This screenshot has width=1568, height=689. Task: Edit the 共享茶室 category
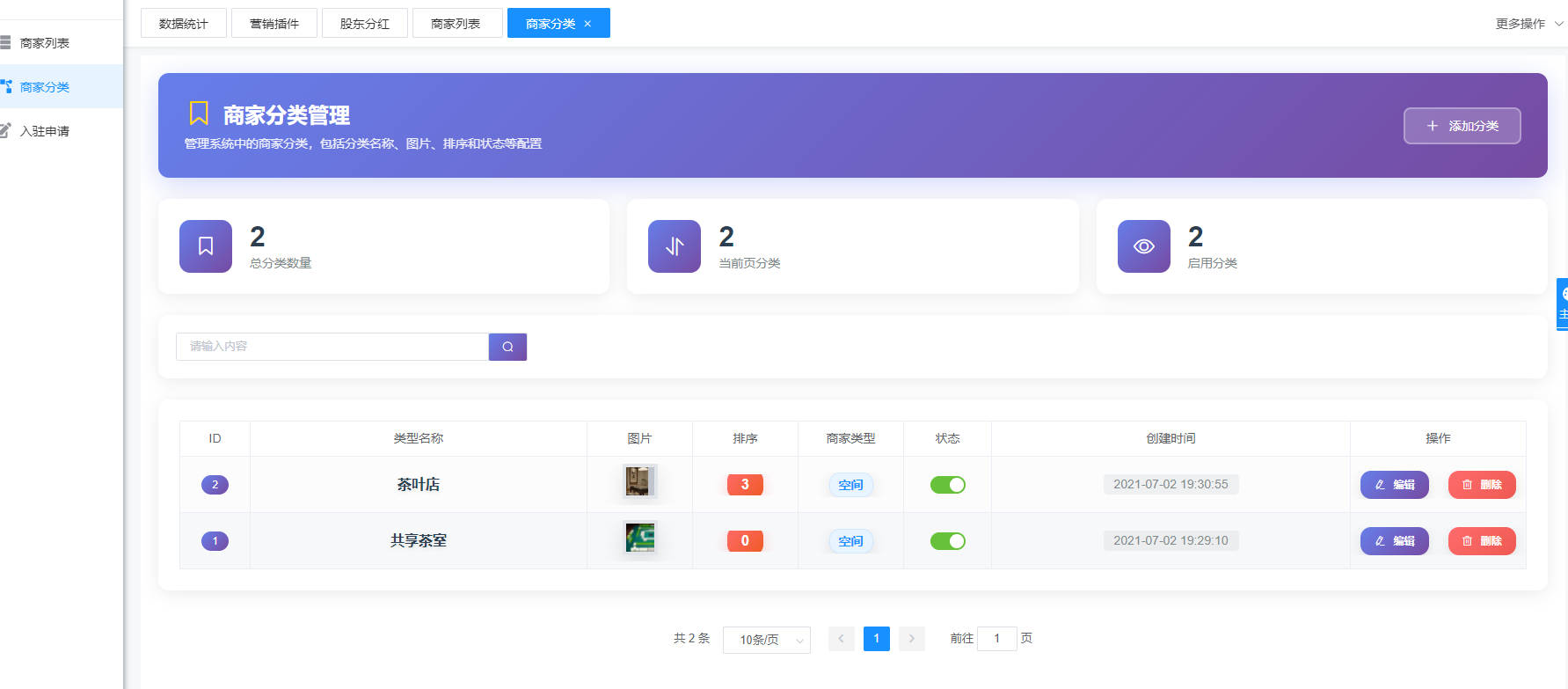click(1394, 541)
